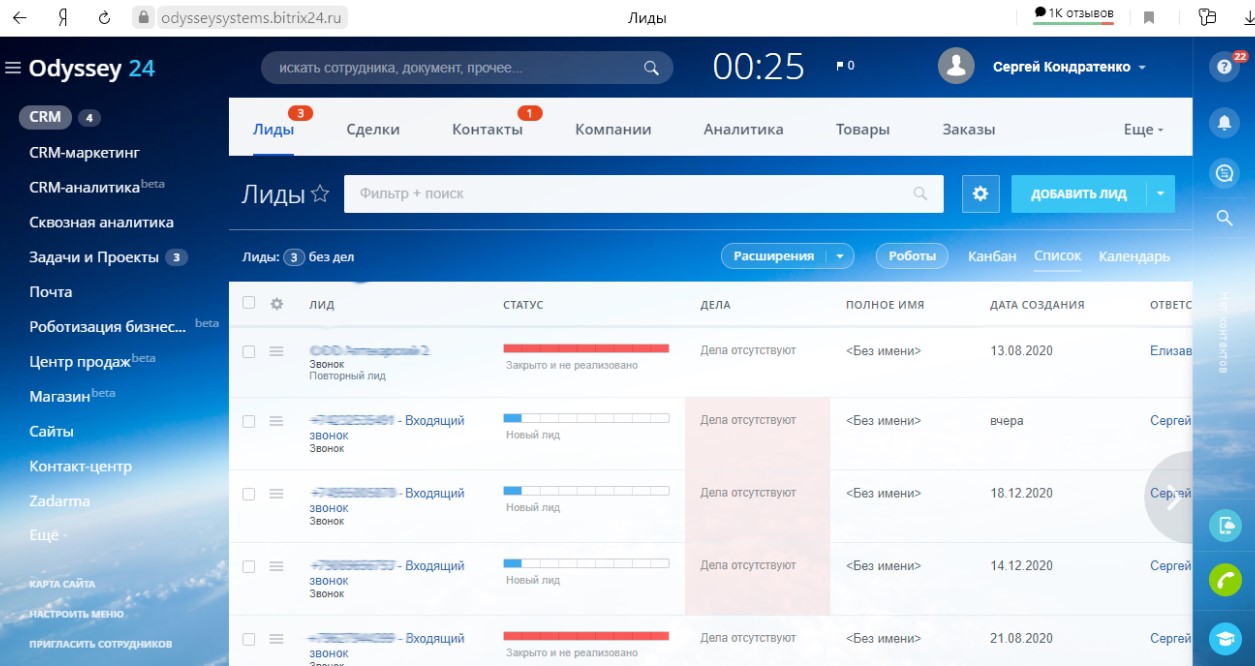The image size is (1255, 666).
Task: Click the ДОБАВИТЬ ЛИД button
Action: click(1079, 194)
